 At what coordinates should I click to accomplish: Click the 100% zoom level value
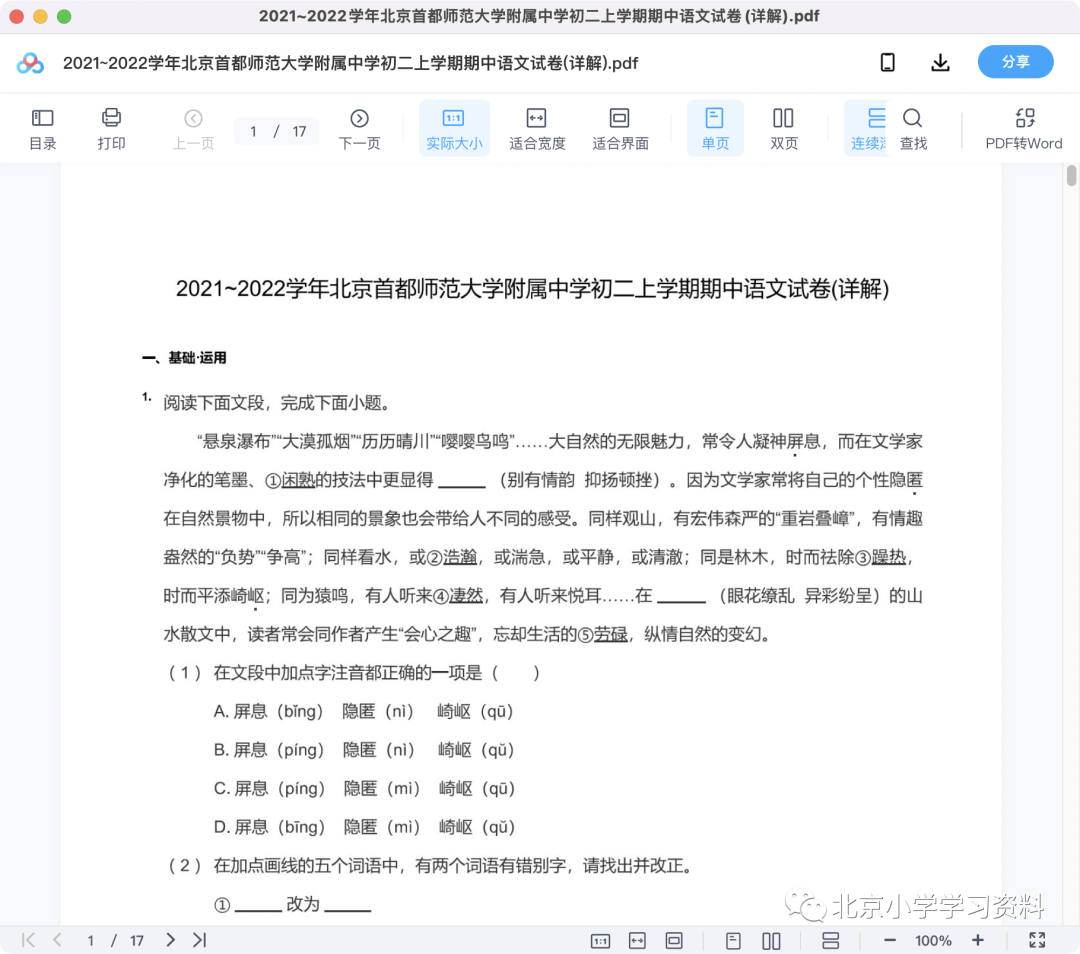tap(933, 940)
